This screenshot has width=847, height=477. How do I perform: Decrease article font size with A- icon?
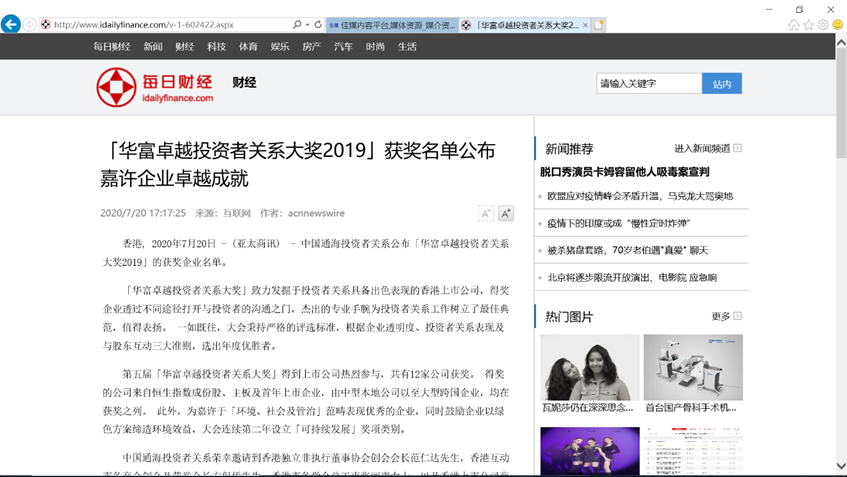486,213
